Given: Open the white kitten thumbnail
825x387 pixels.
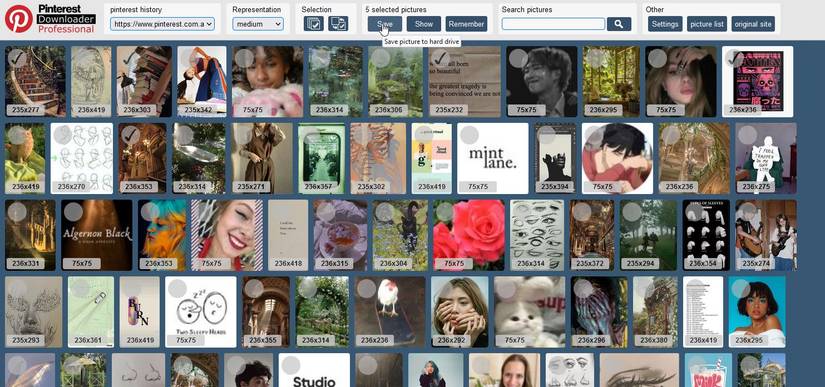Looking at the screenshot, I should click(x=529, y=312).
